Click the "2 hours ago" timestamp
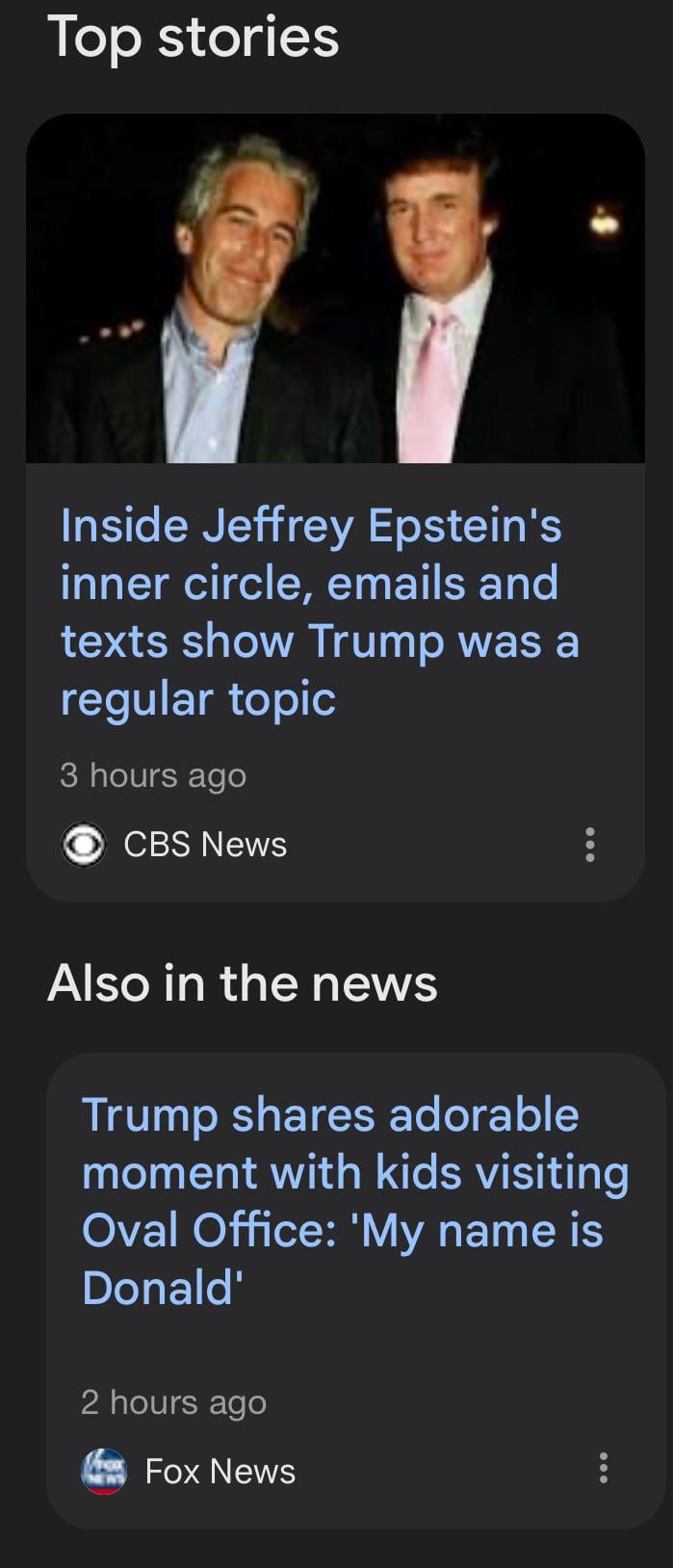 (173, 1402)
